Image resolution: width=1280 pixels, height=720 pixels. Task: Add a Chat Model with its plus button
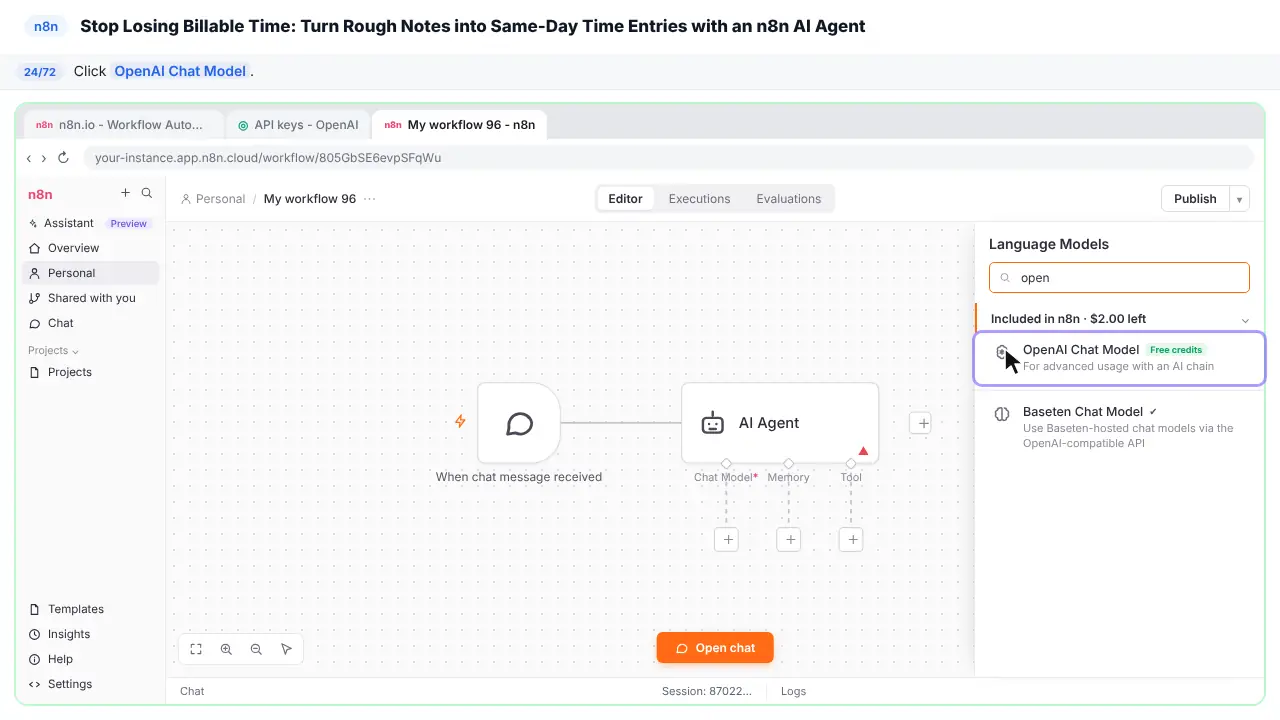click(728, 540)
